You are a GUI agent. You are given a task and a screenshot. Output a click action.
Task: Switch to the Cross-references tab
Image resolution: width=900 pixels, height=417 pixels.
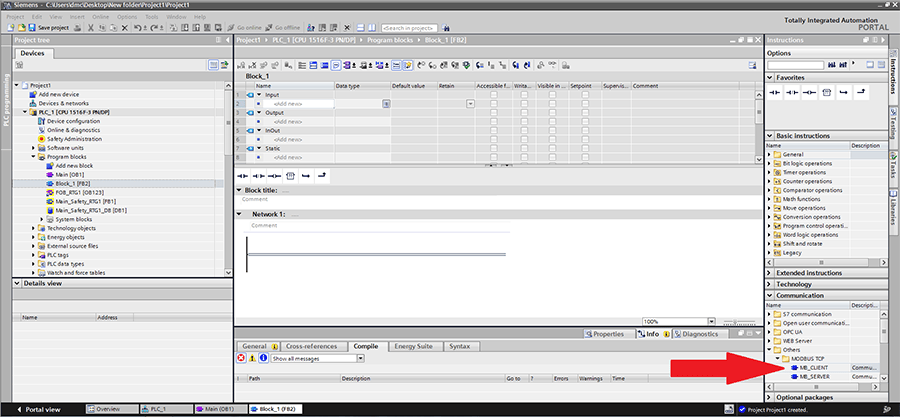[315, 346]
